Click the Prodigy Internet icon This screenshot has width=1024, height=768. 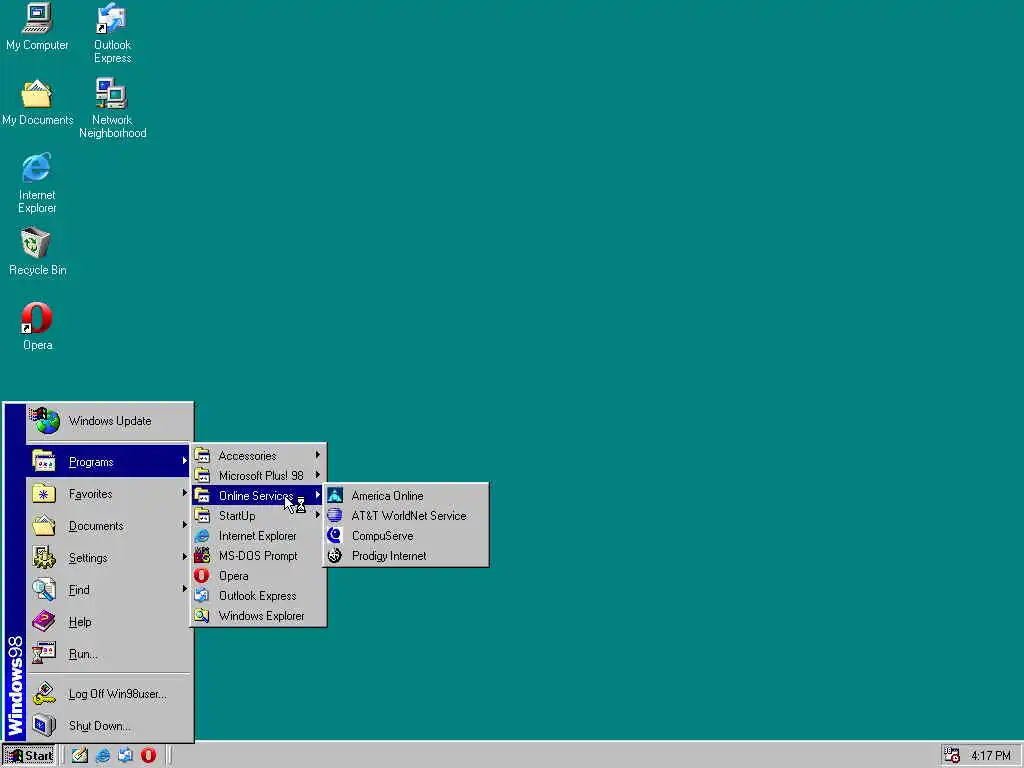(334, 556)
